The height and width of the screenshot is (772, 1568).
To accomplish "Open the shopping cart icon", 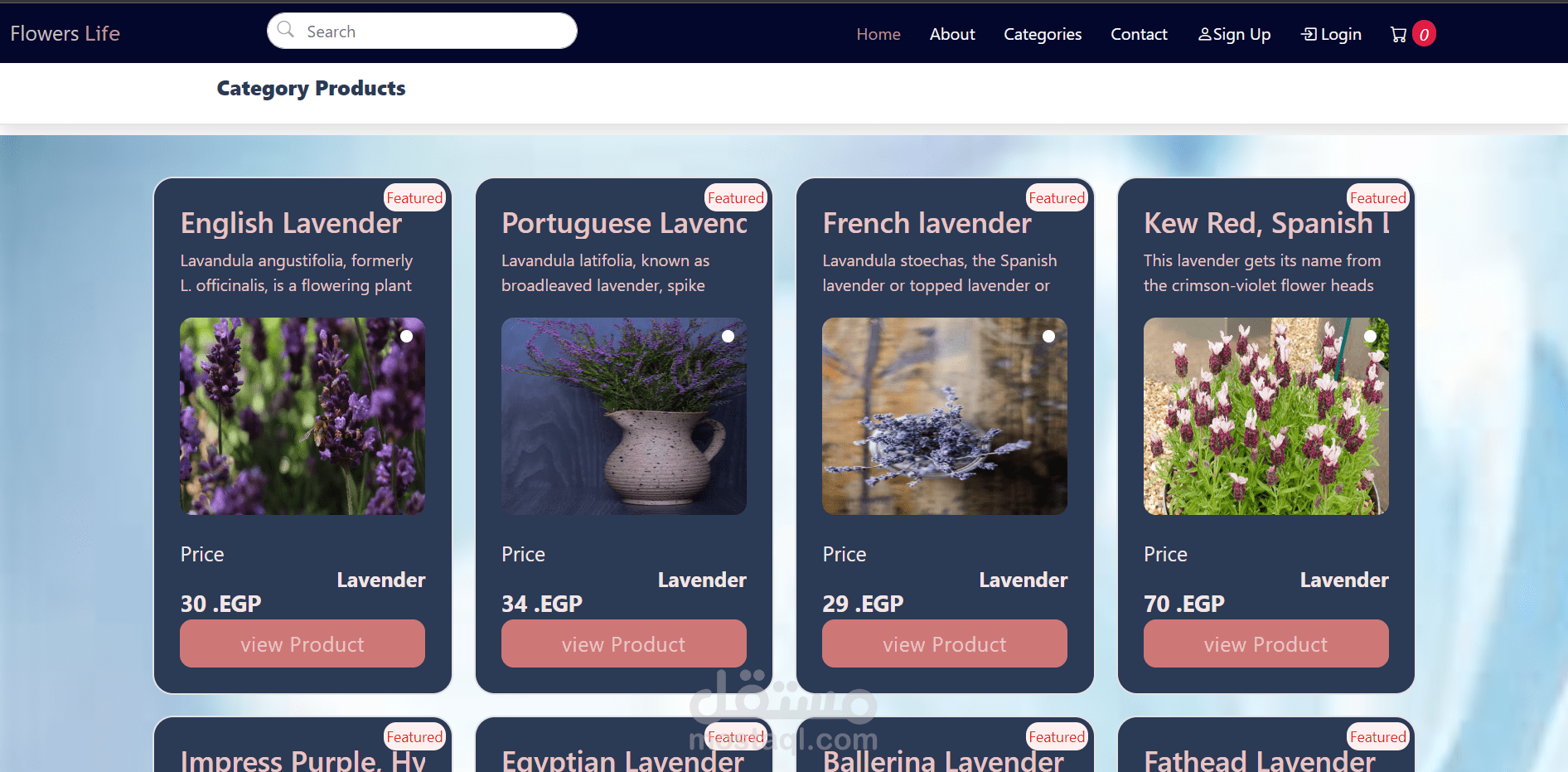I will [1398, 34].
